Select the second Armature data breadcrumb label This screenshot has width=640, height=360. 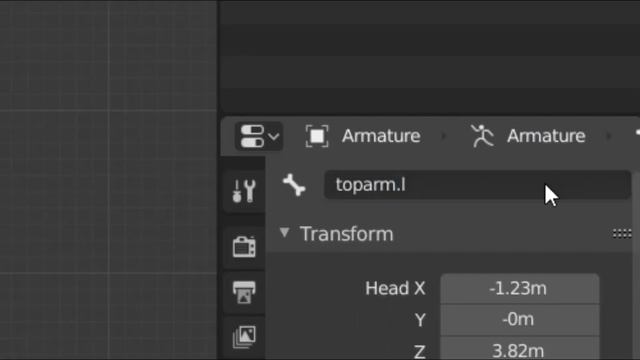(x=546, y=136)
